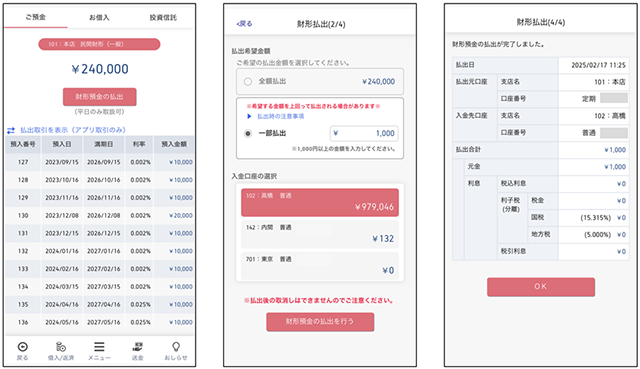
Task: Tap the 財形預金の払出 button
Action: click(100, 97)
